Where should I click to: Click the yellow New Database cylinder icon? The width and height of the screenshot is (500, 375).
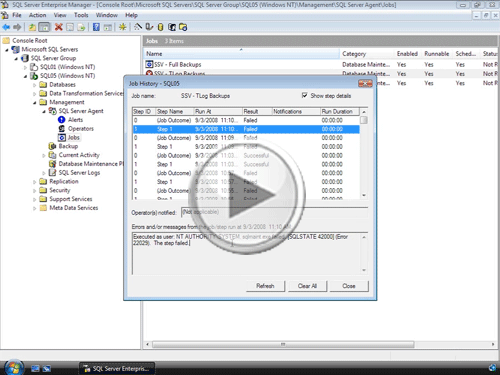click(x=160, y=27)
